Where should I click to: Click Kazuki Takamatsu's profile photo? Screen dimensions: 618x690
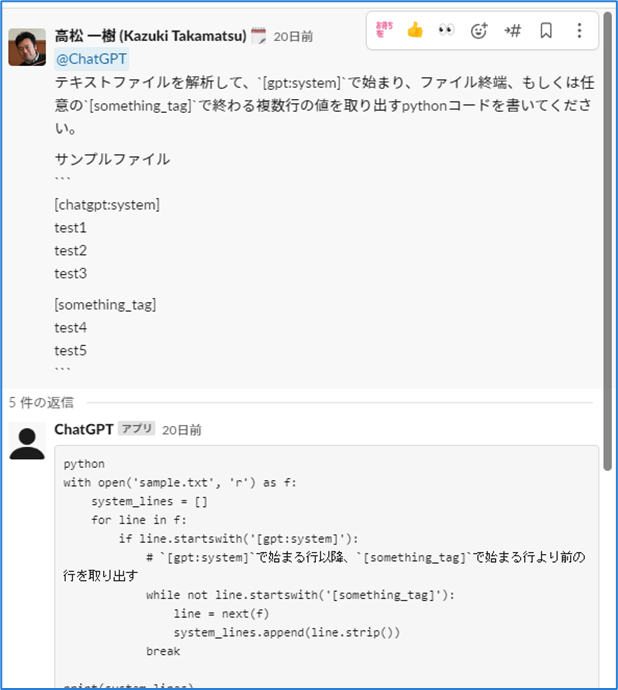tap(27, 46)
